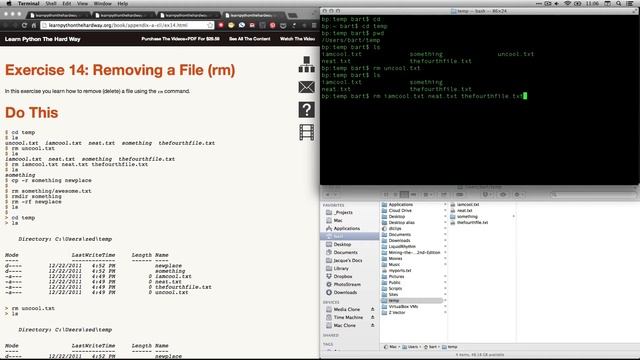The image size is (640, 360).
Task: Switch Finder to column view
Action: click(x=404, y=195)
